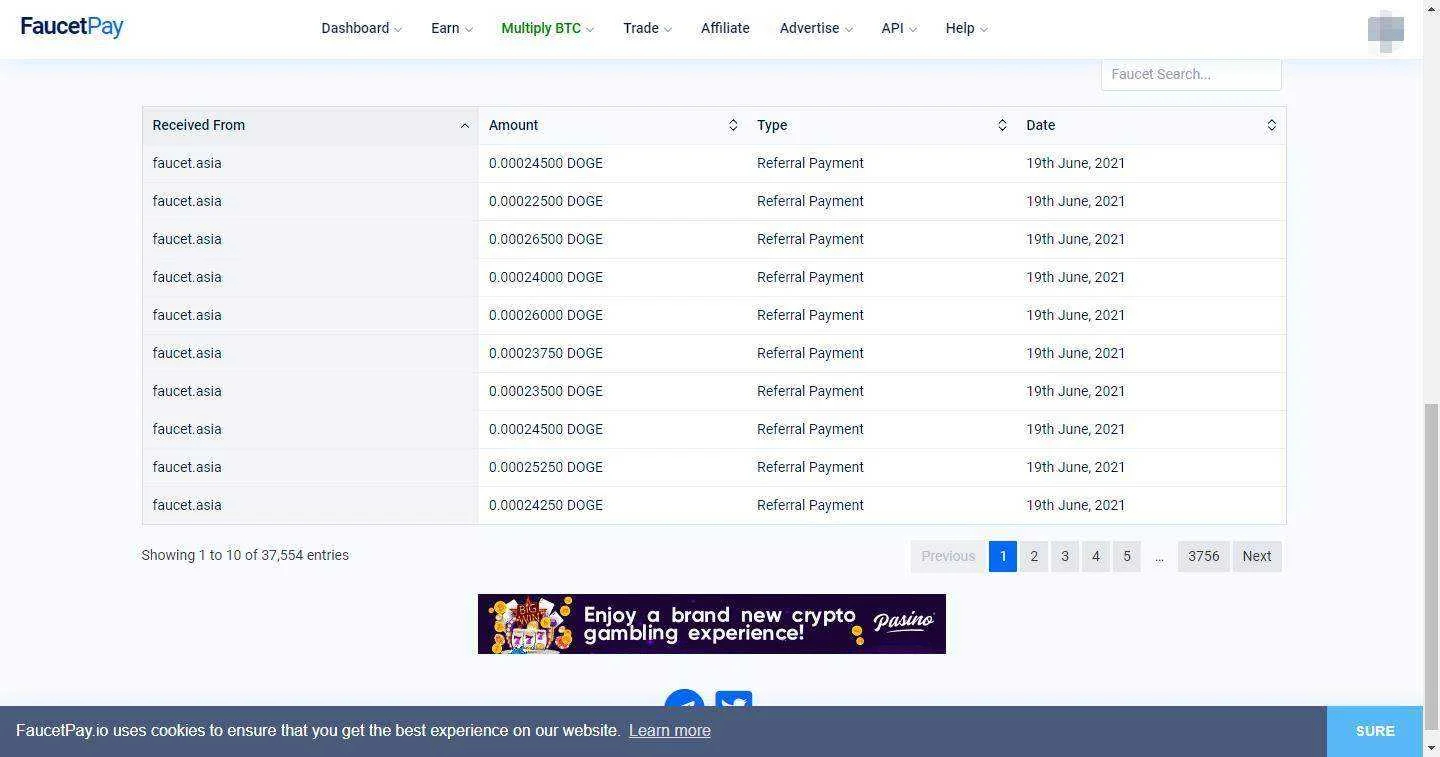Viewport: 1440px width, 757px height.
Task: Expand the Help dropdown menu
Action: 966,28
